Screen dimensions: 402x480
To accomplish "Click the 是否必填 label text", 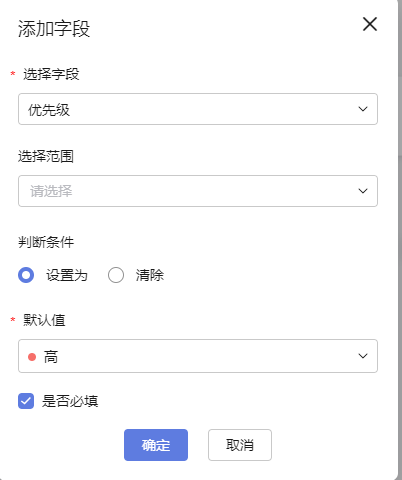I will tap(70, 401).
